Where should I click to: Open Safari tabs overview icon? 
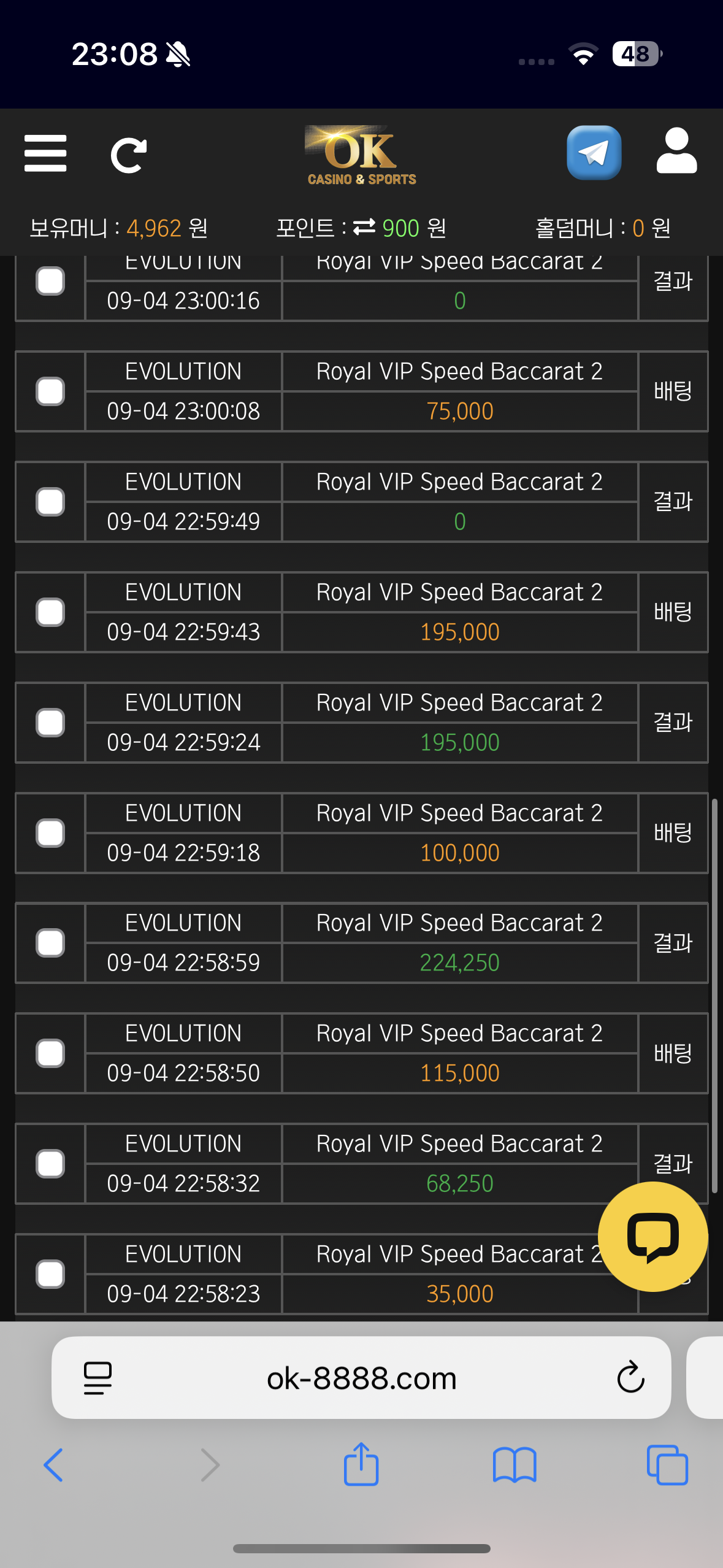(667, 1465)
